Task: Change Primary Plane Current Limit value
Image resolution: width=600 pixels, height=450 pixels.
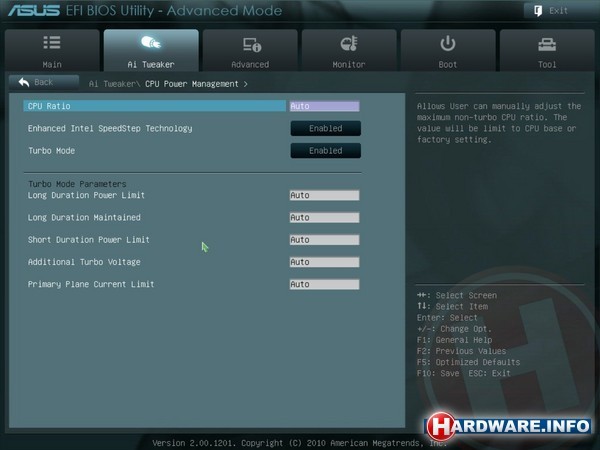Action: click(x=324, y=284)
